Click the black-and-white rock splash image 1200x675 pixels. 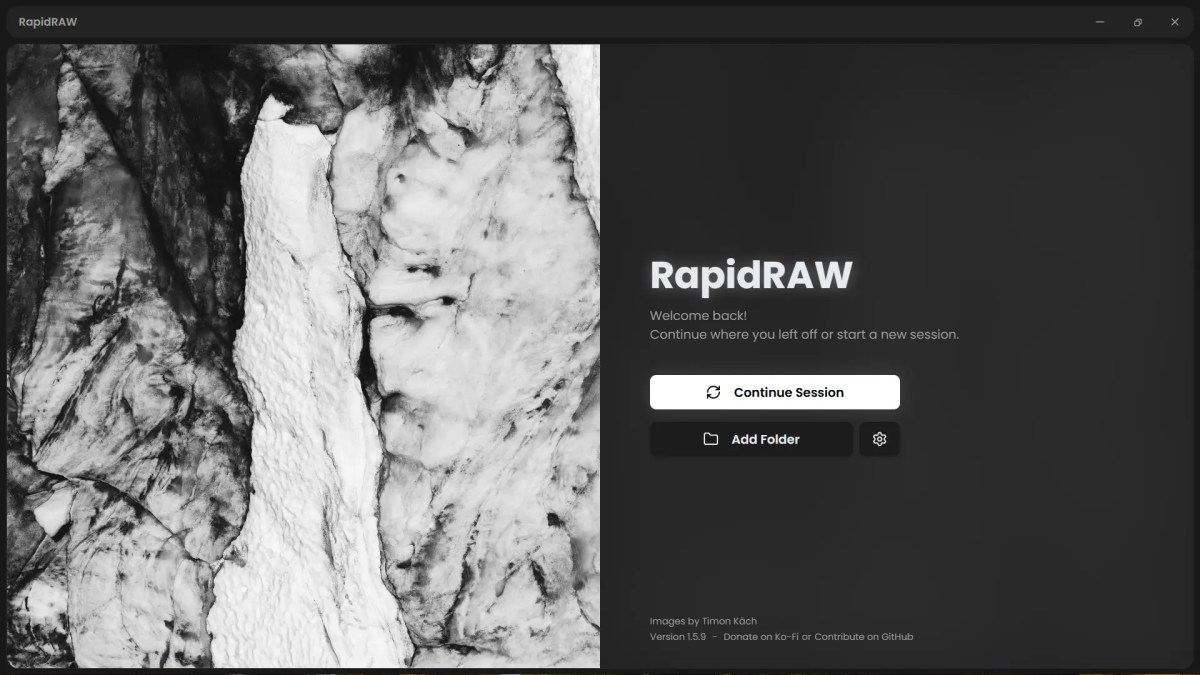coord(304,356)
